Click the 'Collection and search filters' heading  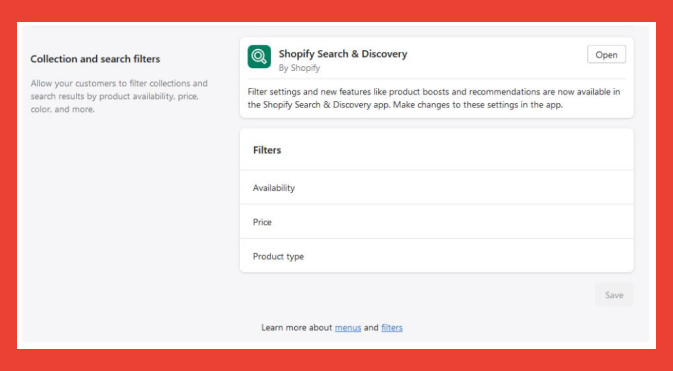pyautogui.click(x=95, y=59)
